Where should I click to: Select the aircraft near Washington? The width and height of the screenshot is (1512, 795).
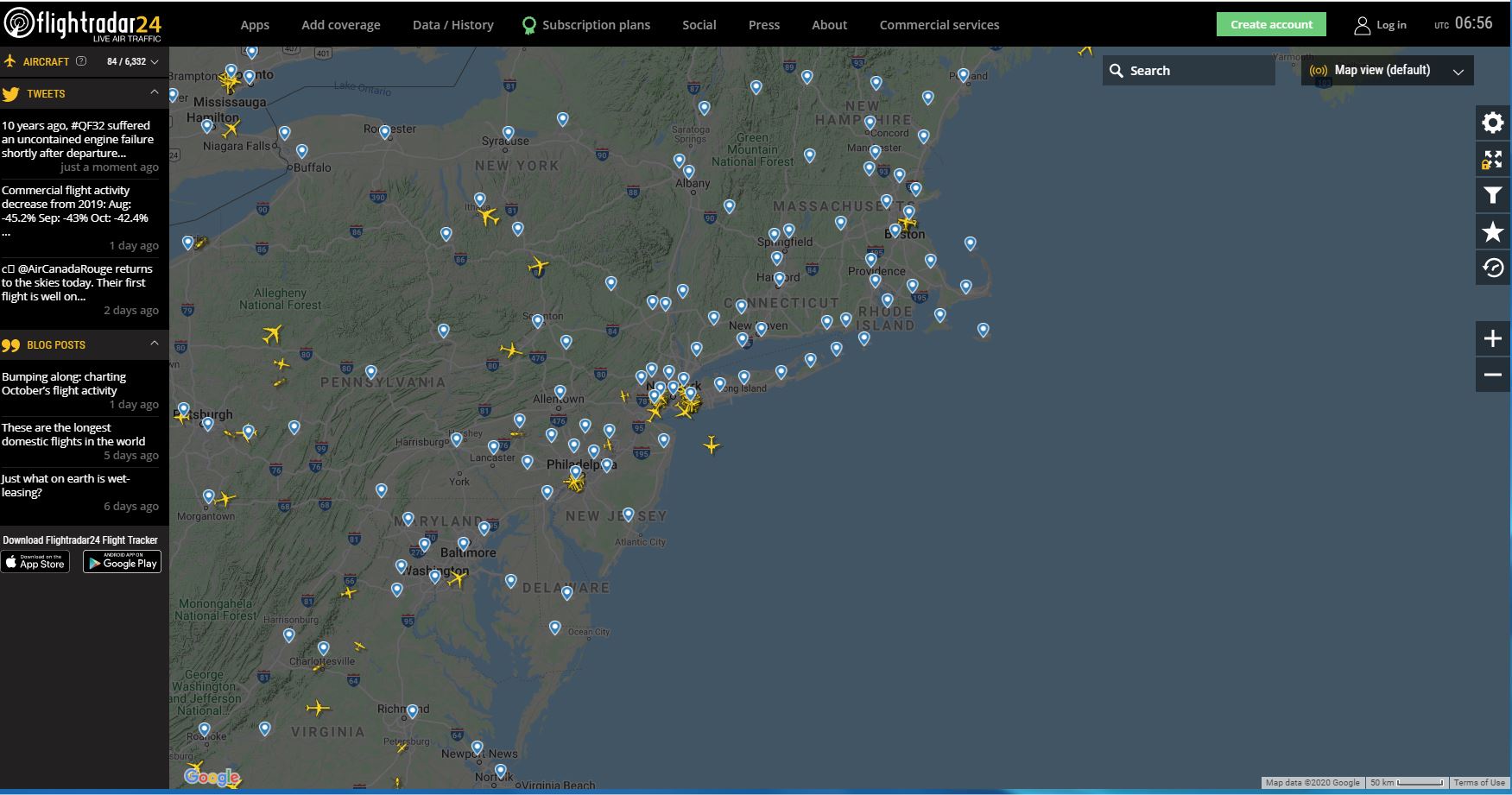point(456,579)
